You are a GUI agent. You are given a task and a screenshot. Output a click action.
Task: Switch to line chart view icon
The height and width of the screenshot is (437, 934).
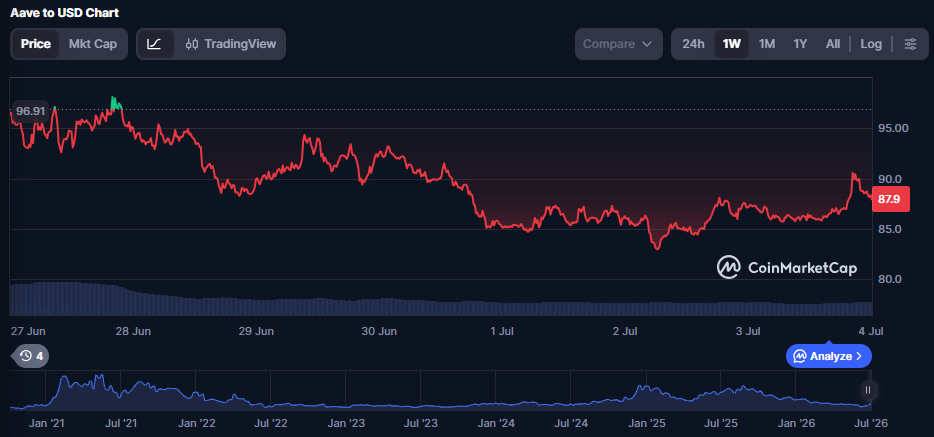point(155,44)
